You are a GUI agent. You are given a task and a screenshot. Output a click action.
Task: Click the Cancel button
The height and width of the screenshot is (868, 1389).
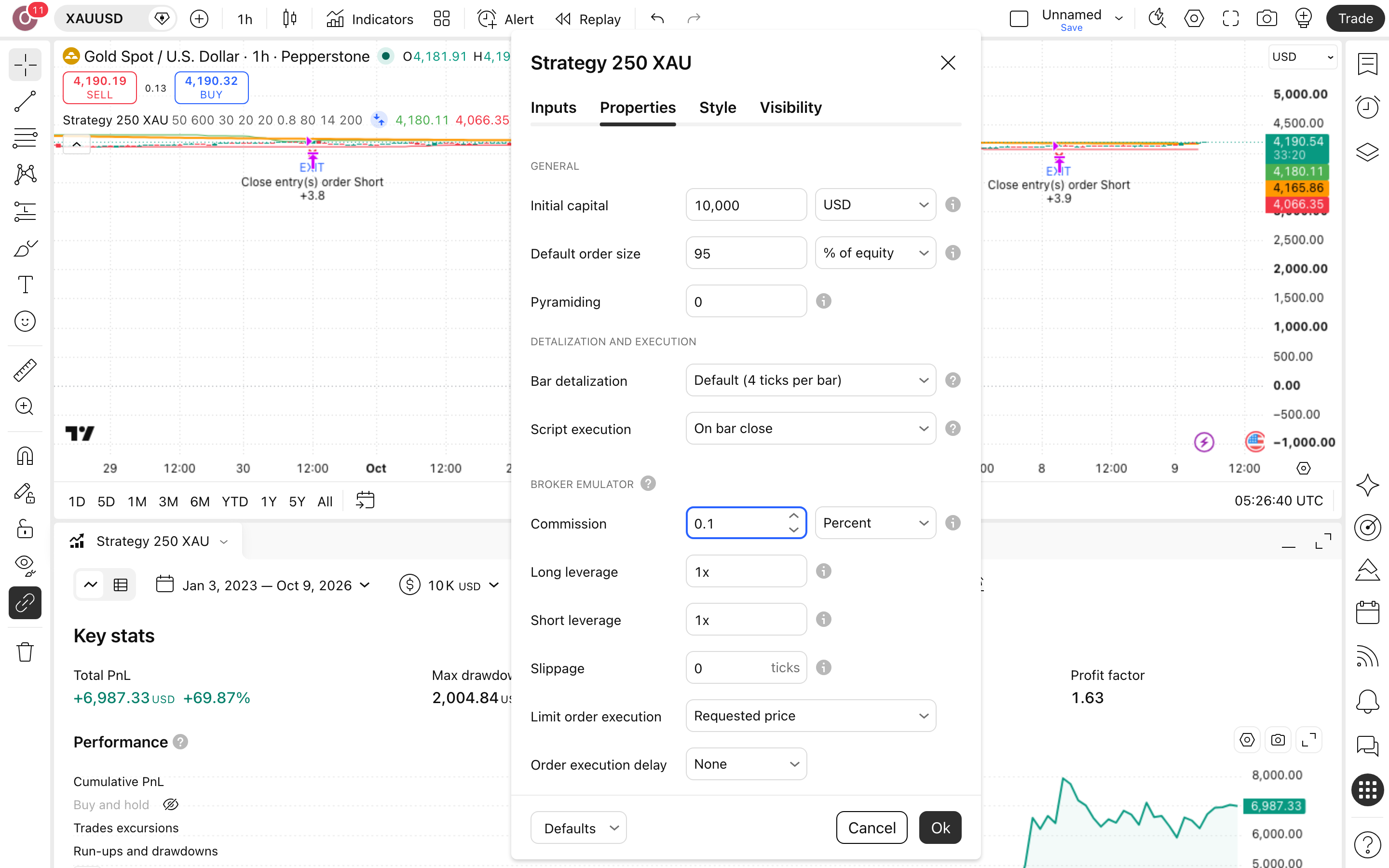pos(872,828)
